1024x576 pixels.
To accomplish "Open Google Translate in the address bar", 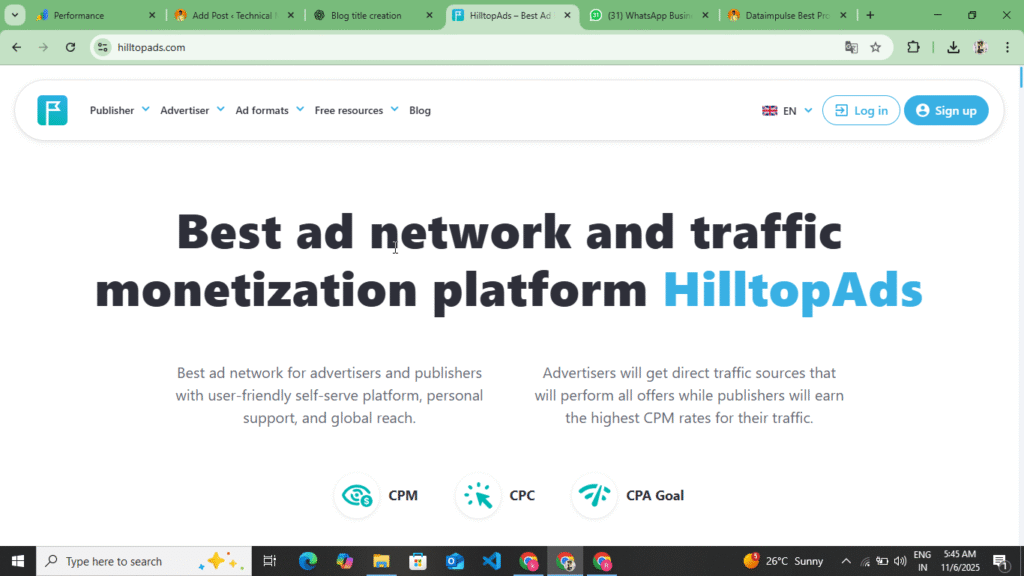I will [x=852, y=47].
